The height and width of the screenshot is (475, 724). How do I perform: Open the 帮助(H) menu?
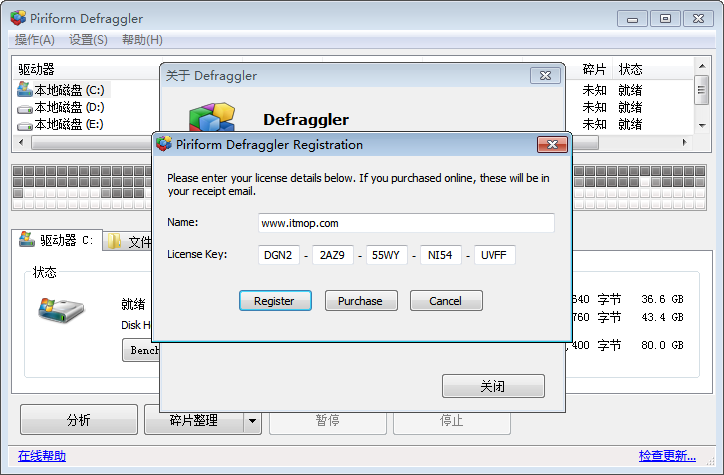click(142, 40)
